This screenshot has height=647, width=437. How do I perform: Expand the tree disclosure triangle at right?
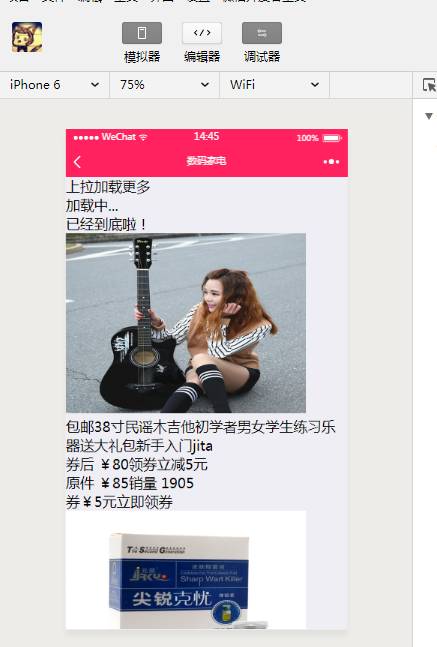click(429, 116)
